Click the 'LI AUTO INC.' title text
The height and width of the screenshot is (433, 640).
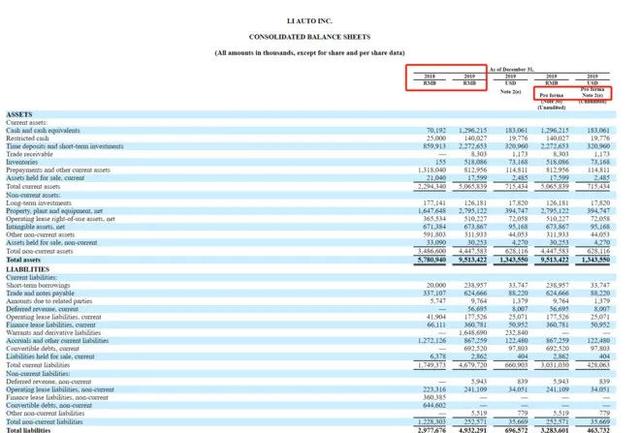tap(309, 21)
